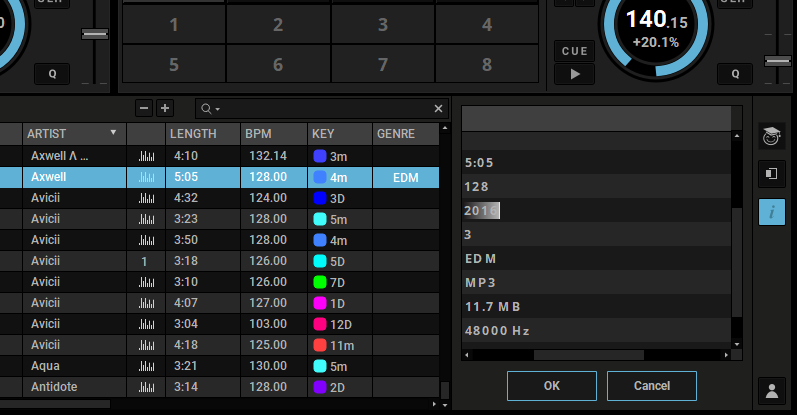Toggle left deck Q quantize button
Viewport: 797px width, 415px height.
pos(52,74)
